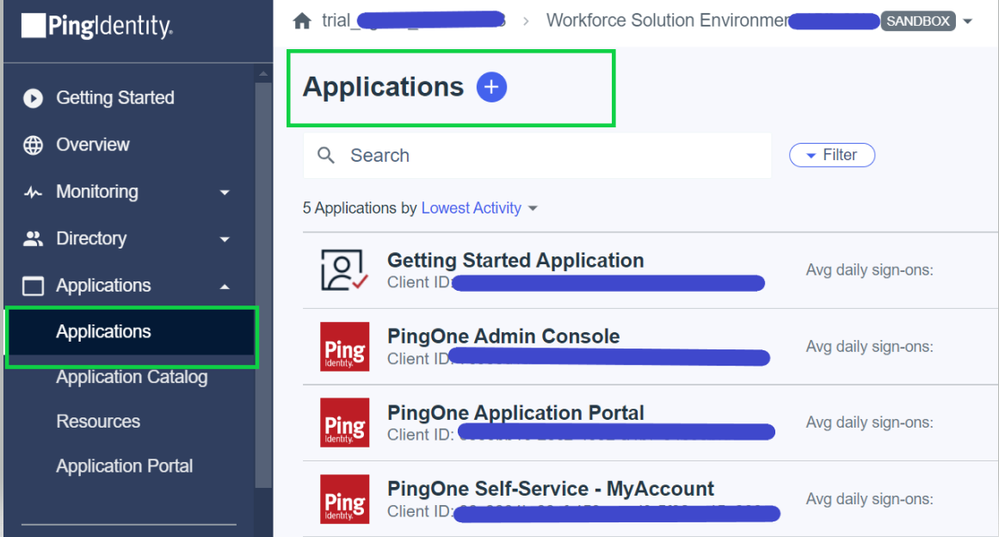Image resolution: width=999 pixels, height=537 pixels.
Task: Click into the Search input field
Action: click(x=550, y=156)
